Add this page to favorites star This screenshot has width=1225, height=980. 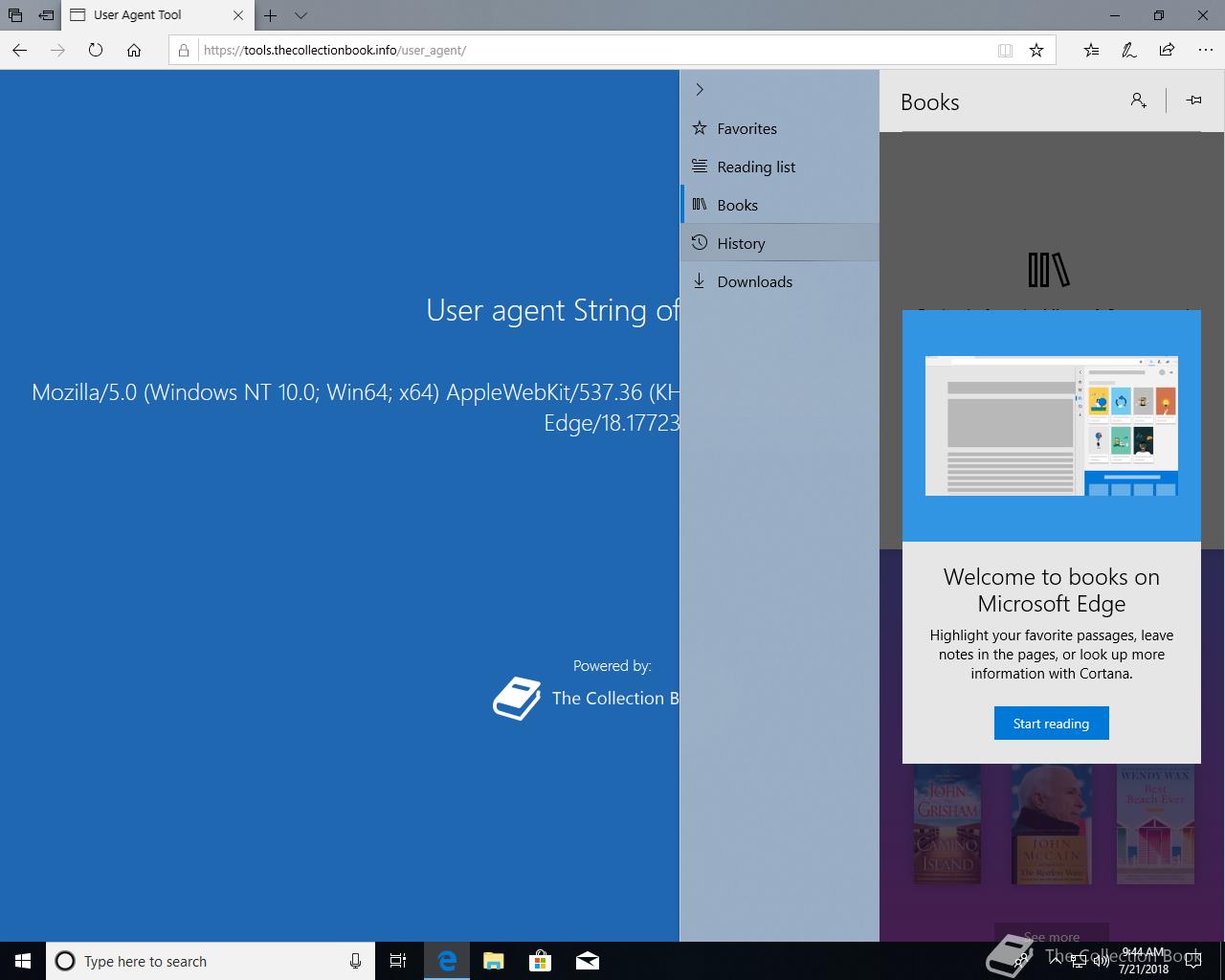click(1036, 50)
